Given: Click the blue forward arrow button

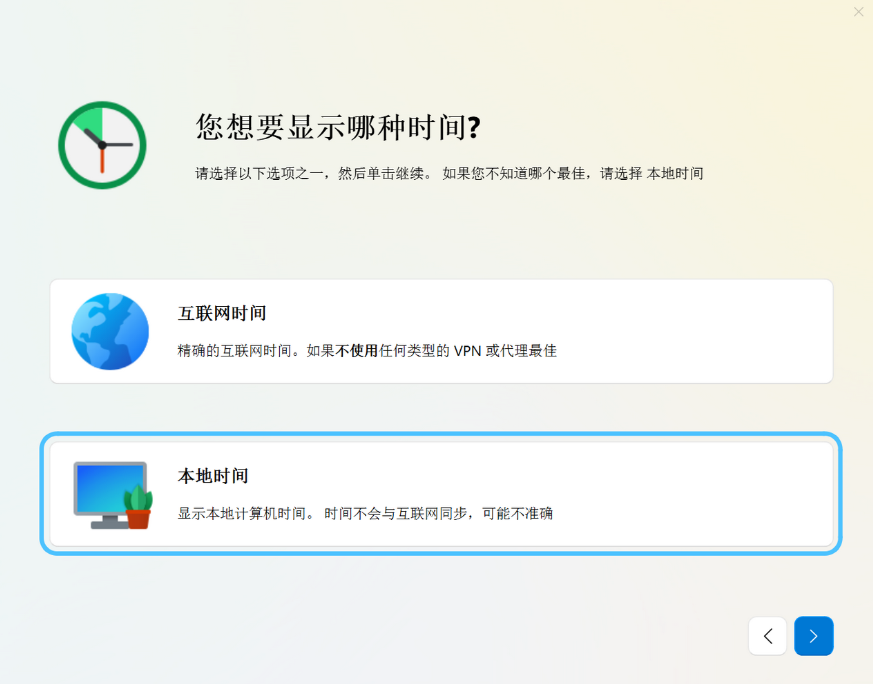Looking at the screenshot, I should tap(813, 636).
